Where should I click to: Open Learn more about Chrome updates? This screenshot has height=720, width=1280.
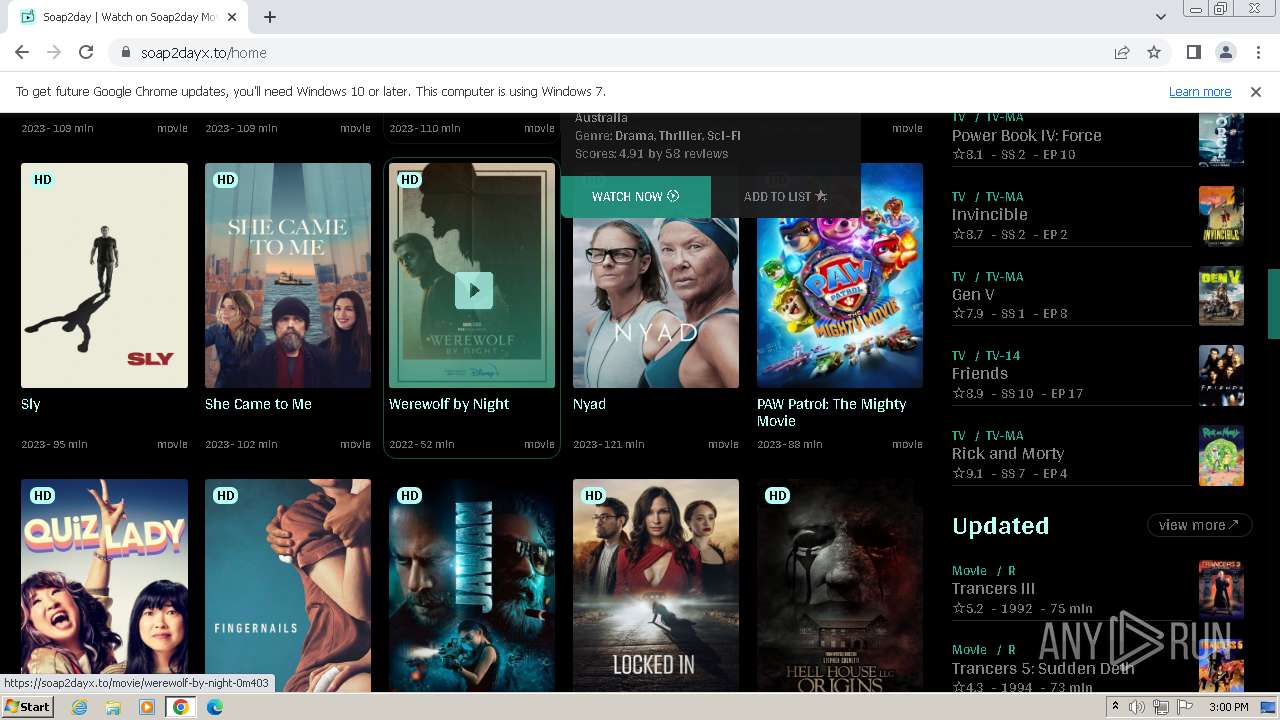pos(1200,92)
